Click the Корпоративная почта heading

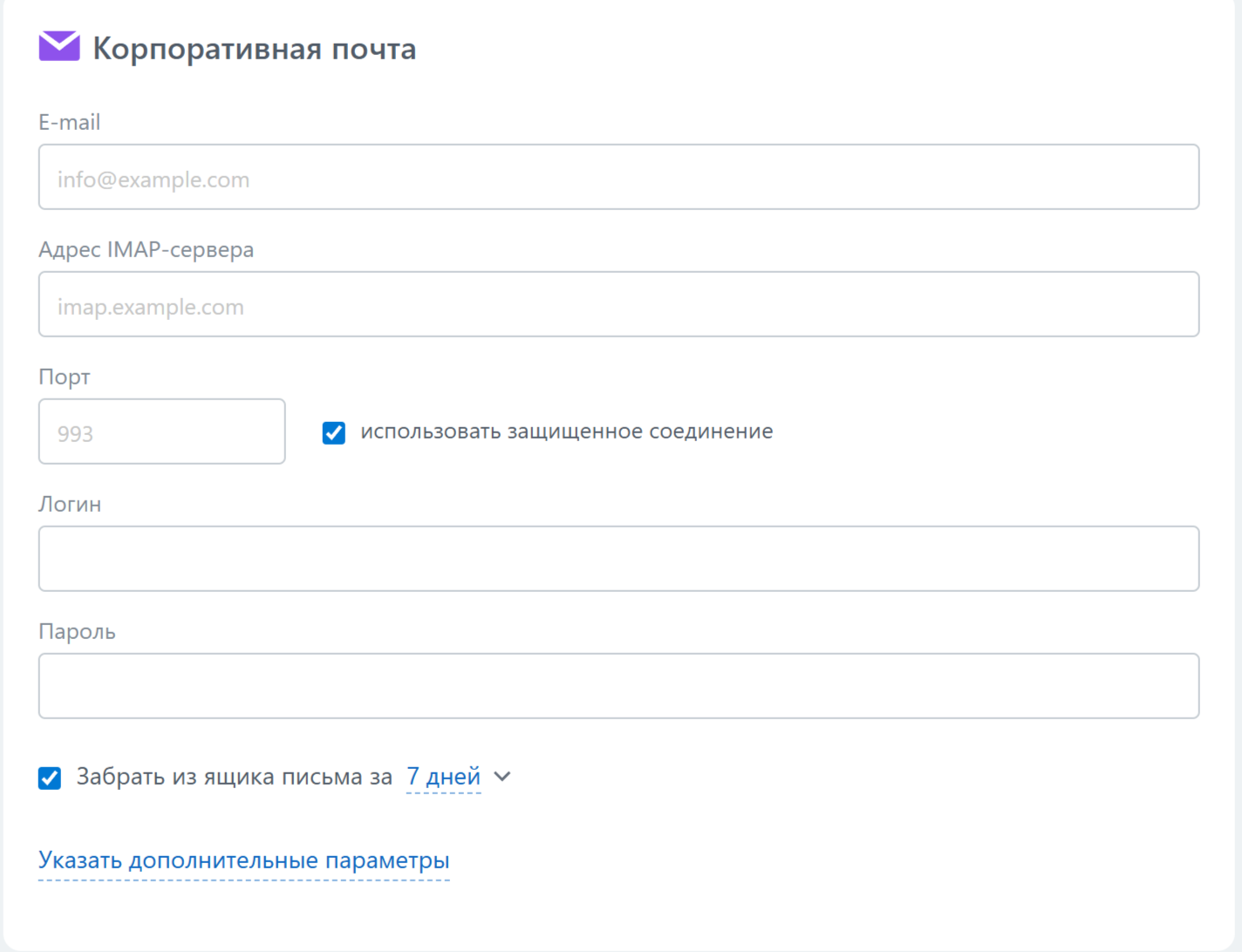[254, 49]
